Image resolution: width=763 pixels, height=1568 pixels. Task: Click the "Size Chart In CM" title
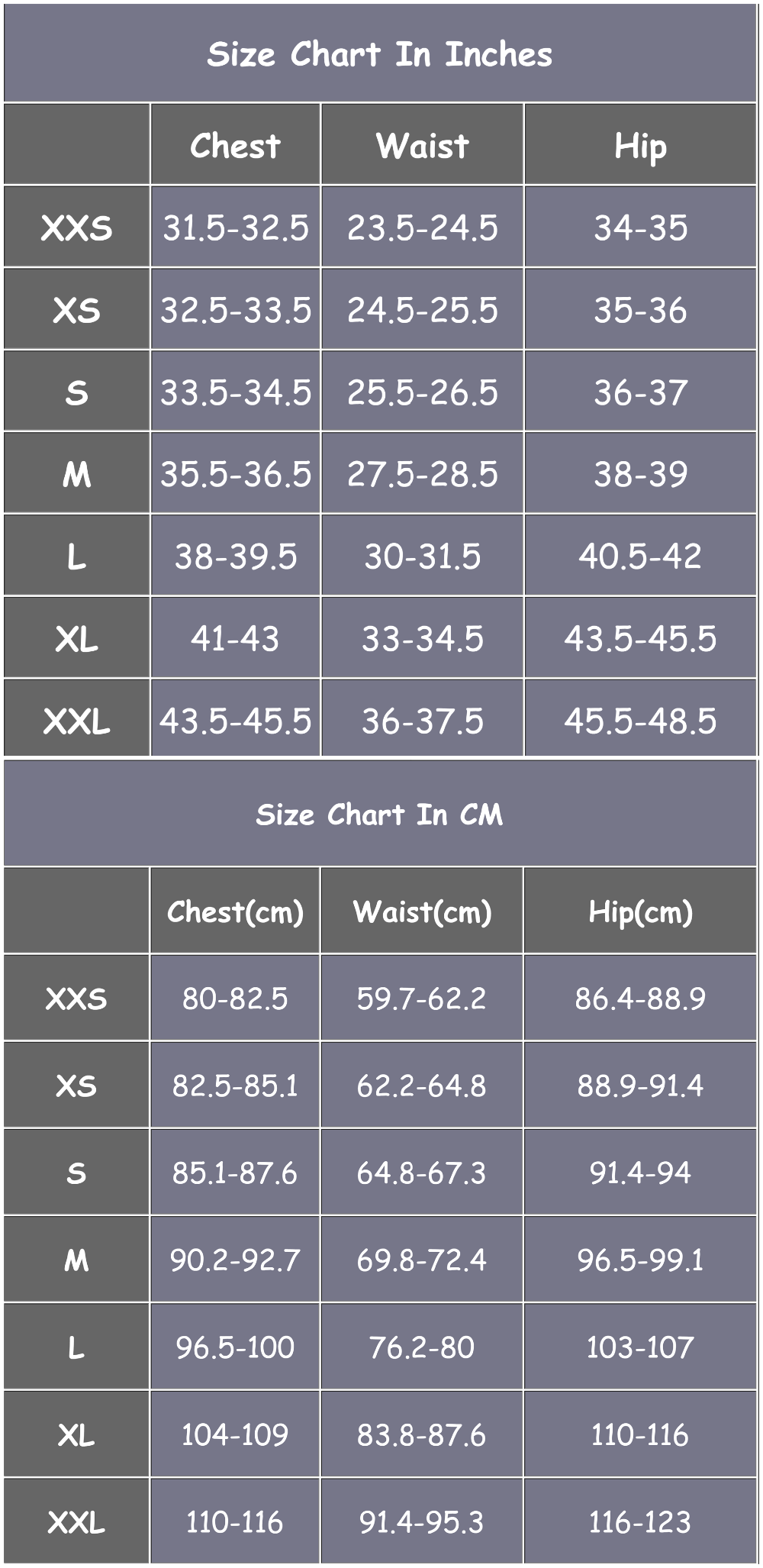click(x=379, y=815)
